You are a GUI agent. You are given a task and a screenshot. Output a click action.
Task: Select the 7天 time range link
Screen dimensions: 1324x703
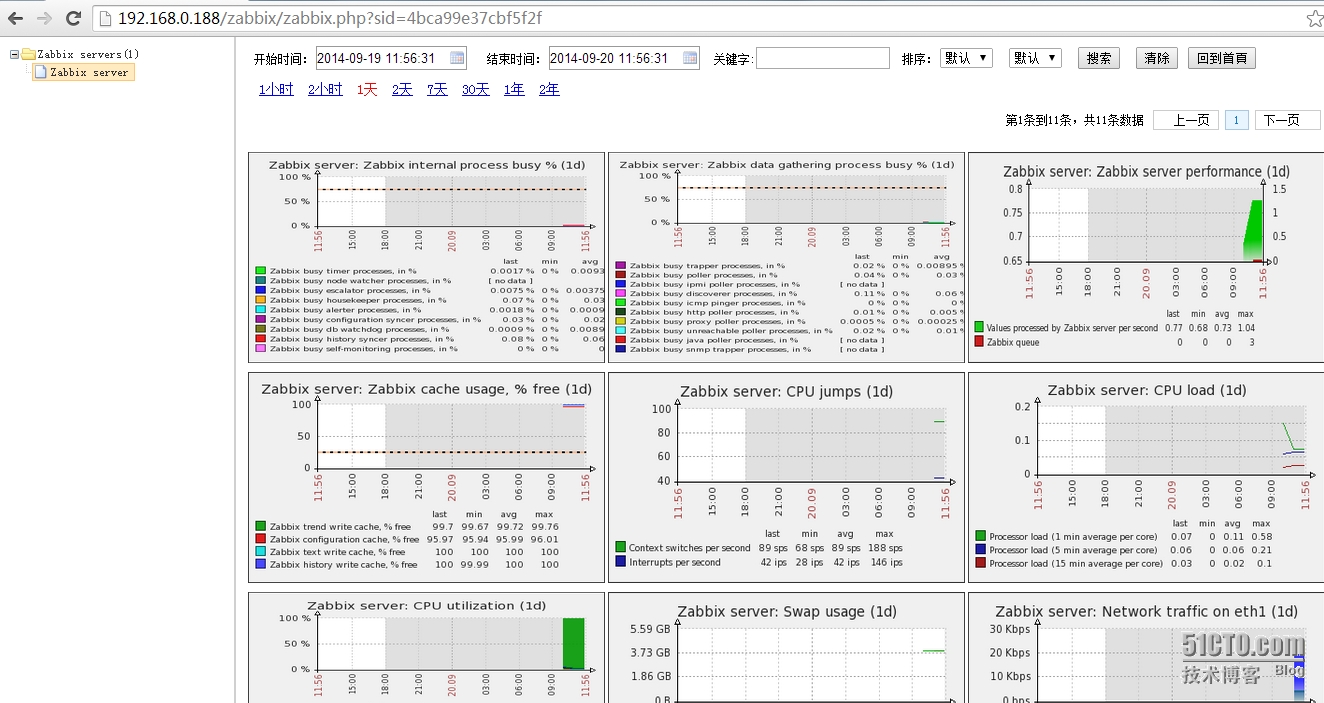point(437,89)
